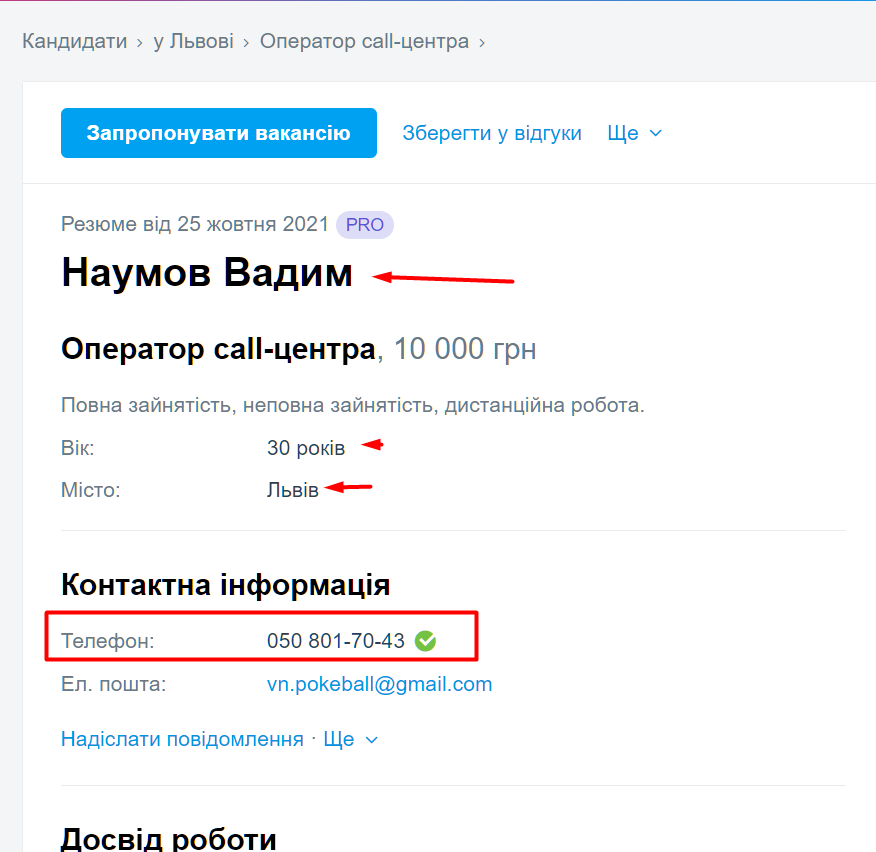Click the 10 000 грн salary text
The image size is (876, 852).
465,349
